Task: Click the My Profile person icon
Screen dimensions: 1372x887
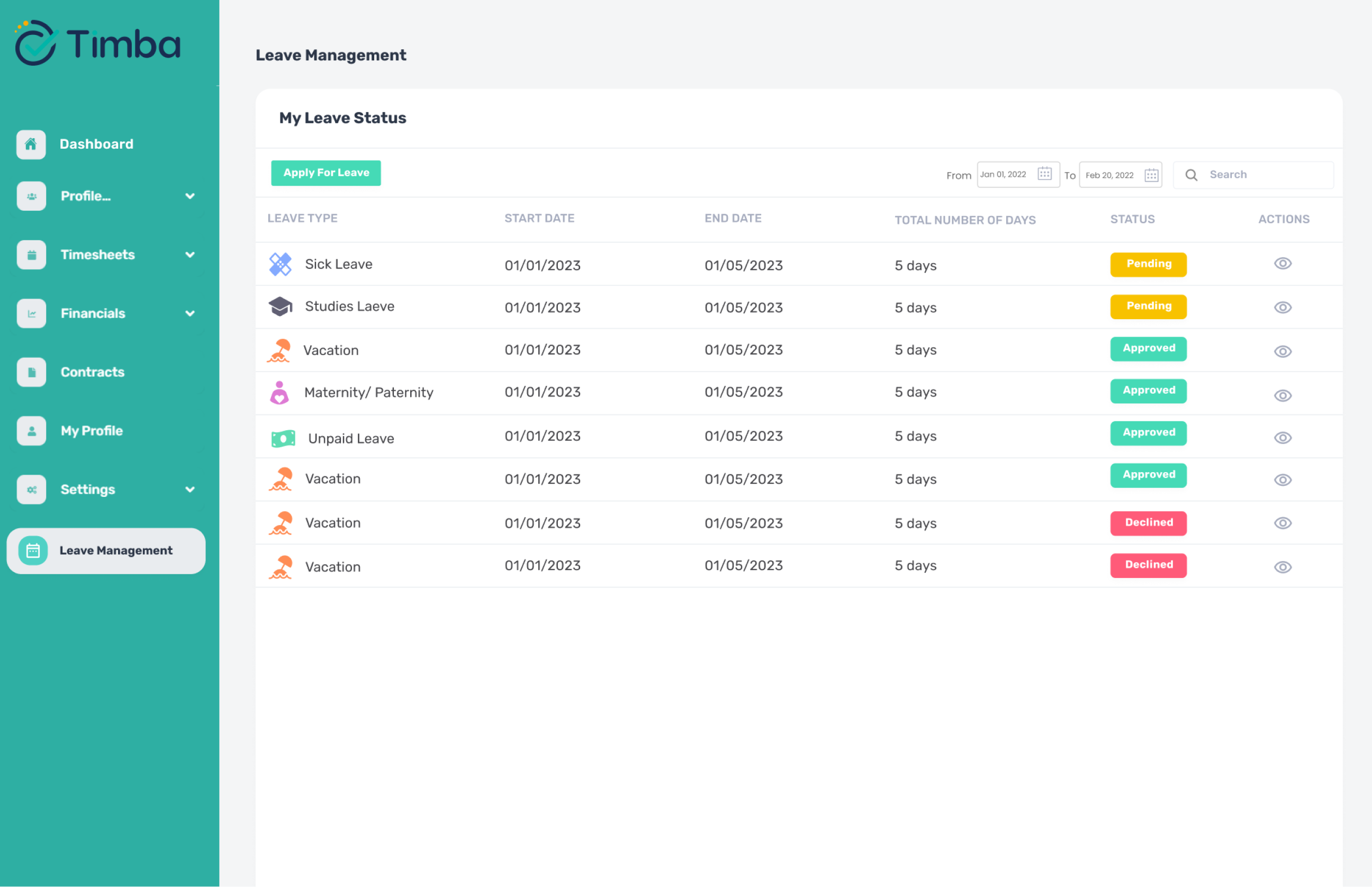Action: point(31,431)
